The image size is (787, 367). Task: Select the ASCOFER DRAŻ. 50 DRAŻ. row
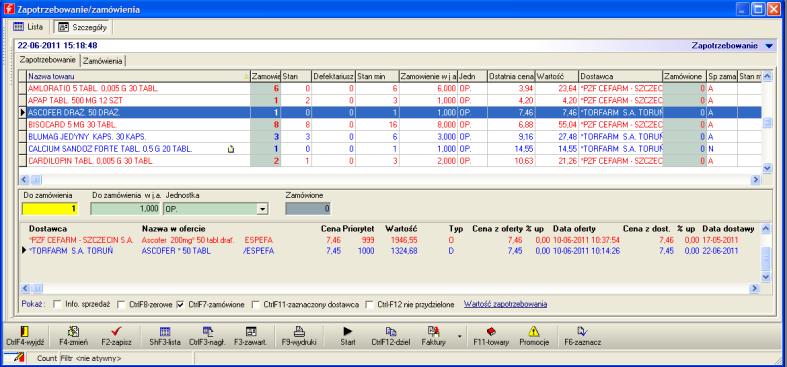point(390,112)
